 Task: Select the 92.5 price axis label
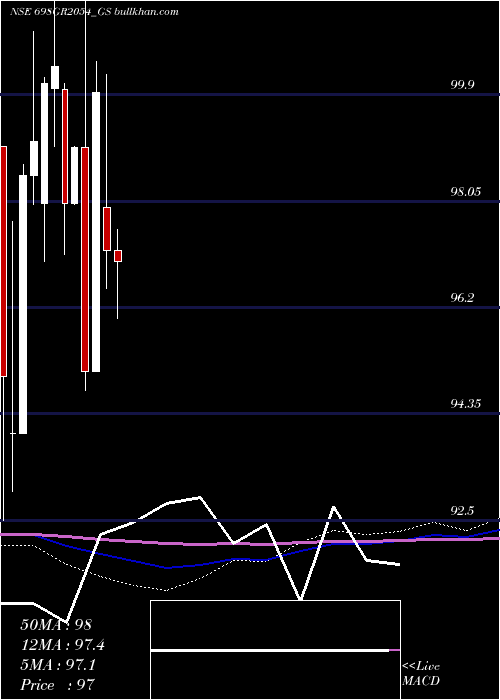click(462, 510)
